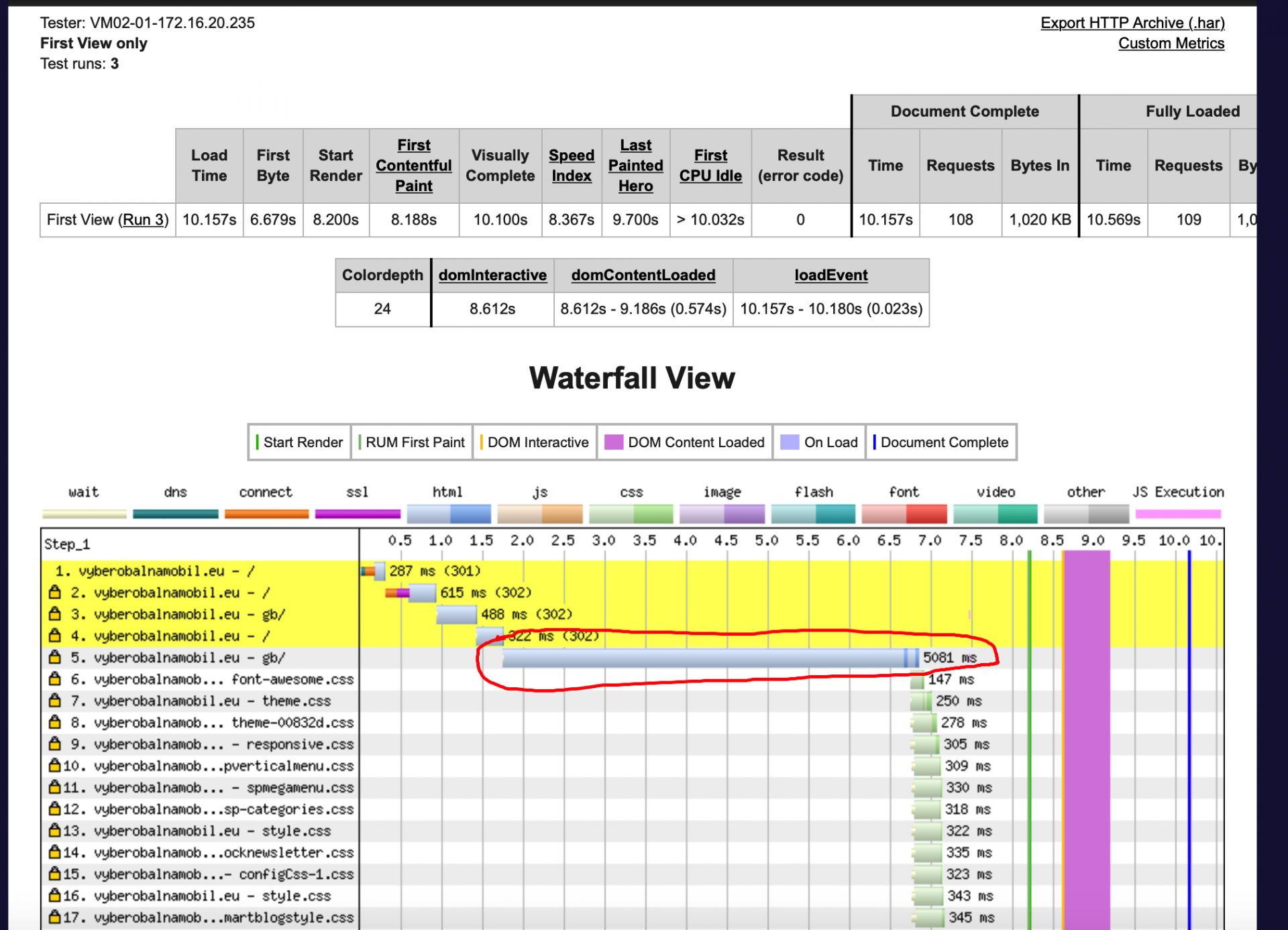Viewport: 1288px width, 930px height.
Task: Click lock icon on font-awesome.css request
Action: 55,679
